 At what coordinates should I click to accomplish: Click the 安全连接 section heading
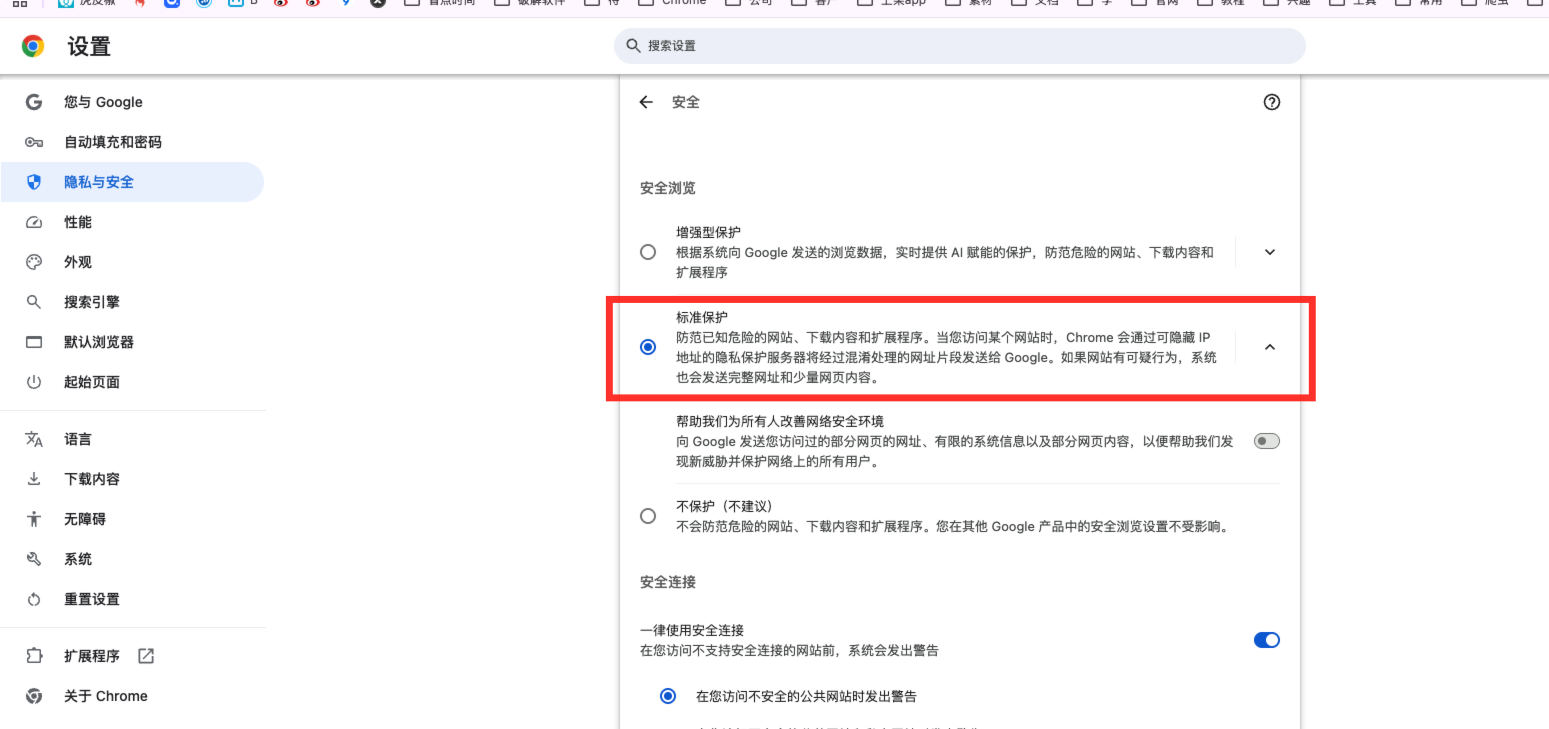(x=668, y=582)
